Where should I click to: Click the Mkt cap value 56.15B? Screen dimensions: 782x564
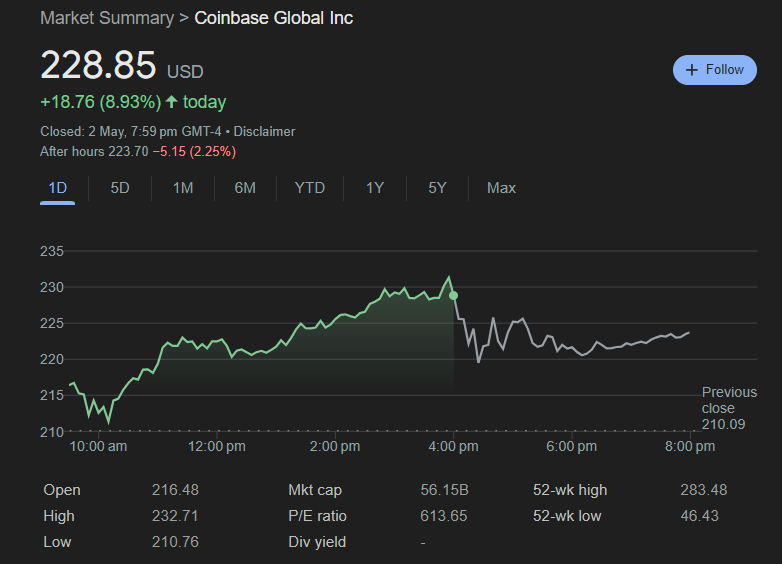(x=444, y=490)
